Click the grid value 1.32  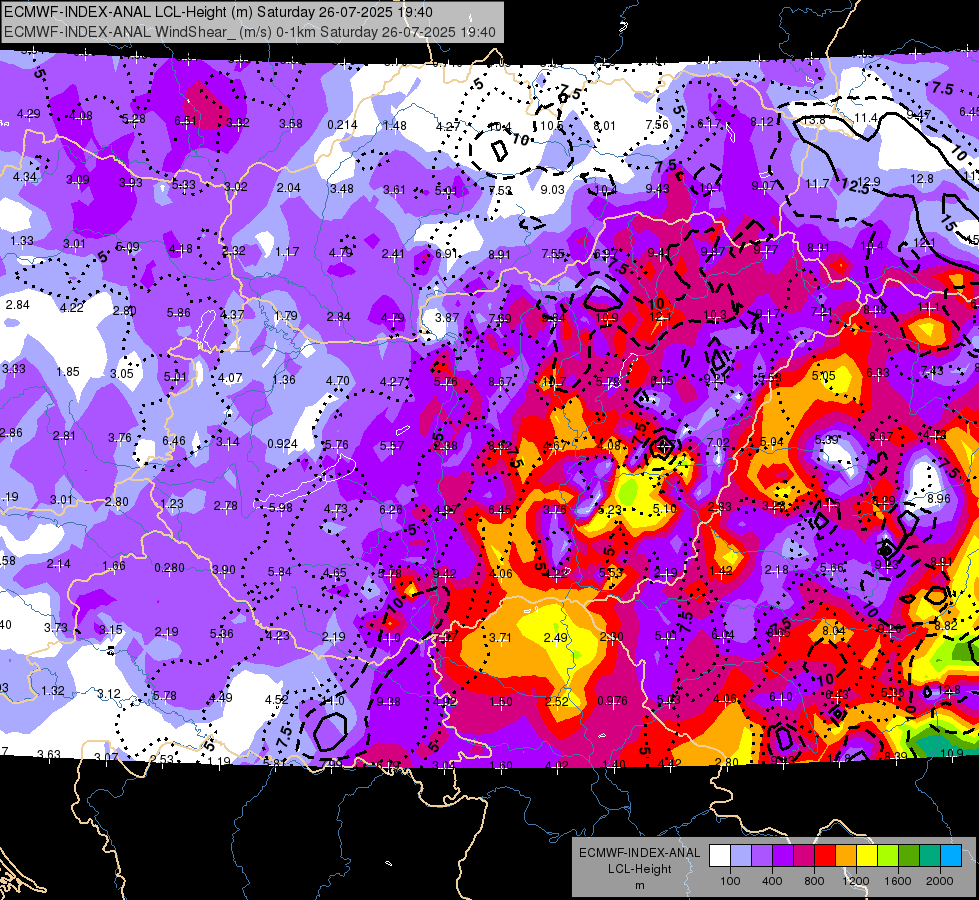pyautogui.click(x=53, y=690)
